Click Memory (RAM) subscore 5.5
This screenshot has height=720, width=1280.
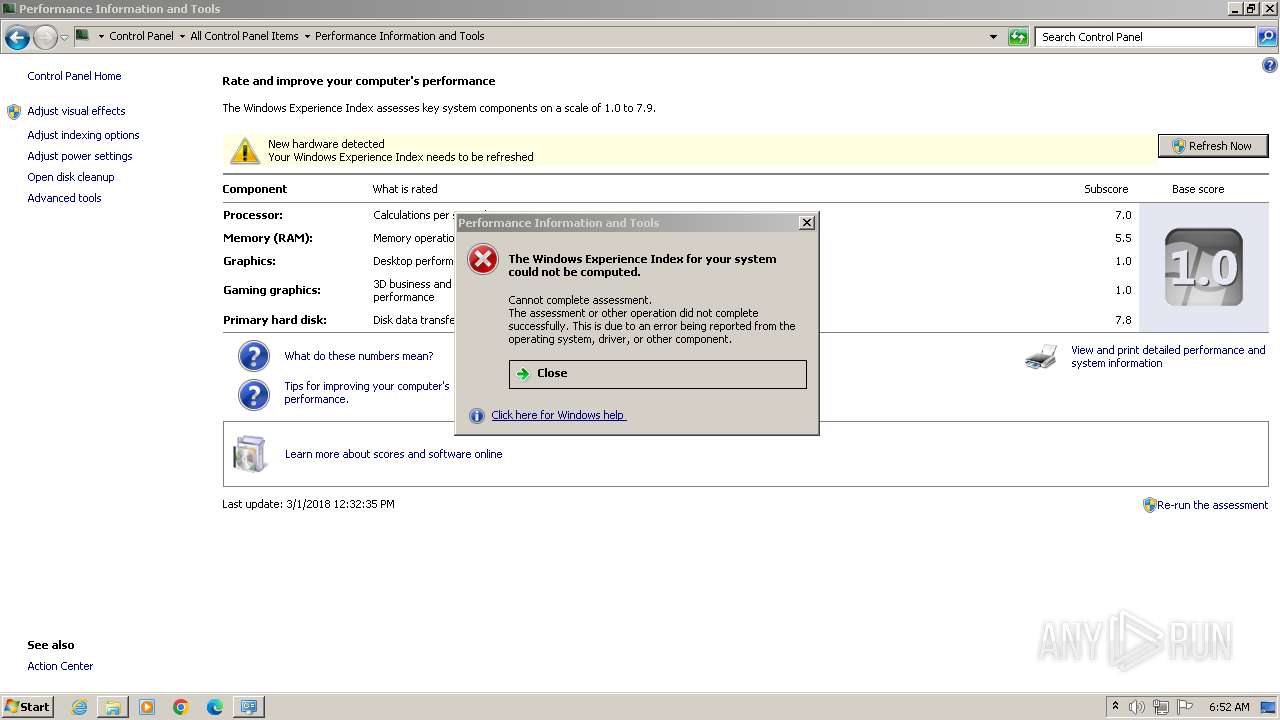pyautogui.click(x=1122, y=238)
